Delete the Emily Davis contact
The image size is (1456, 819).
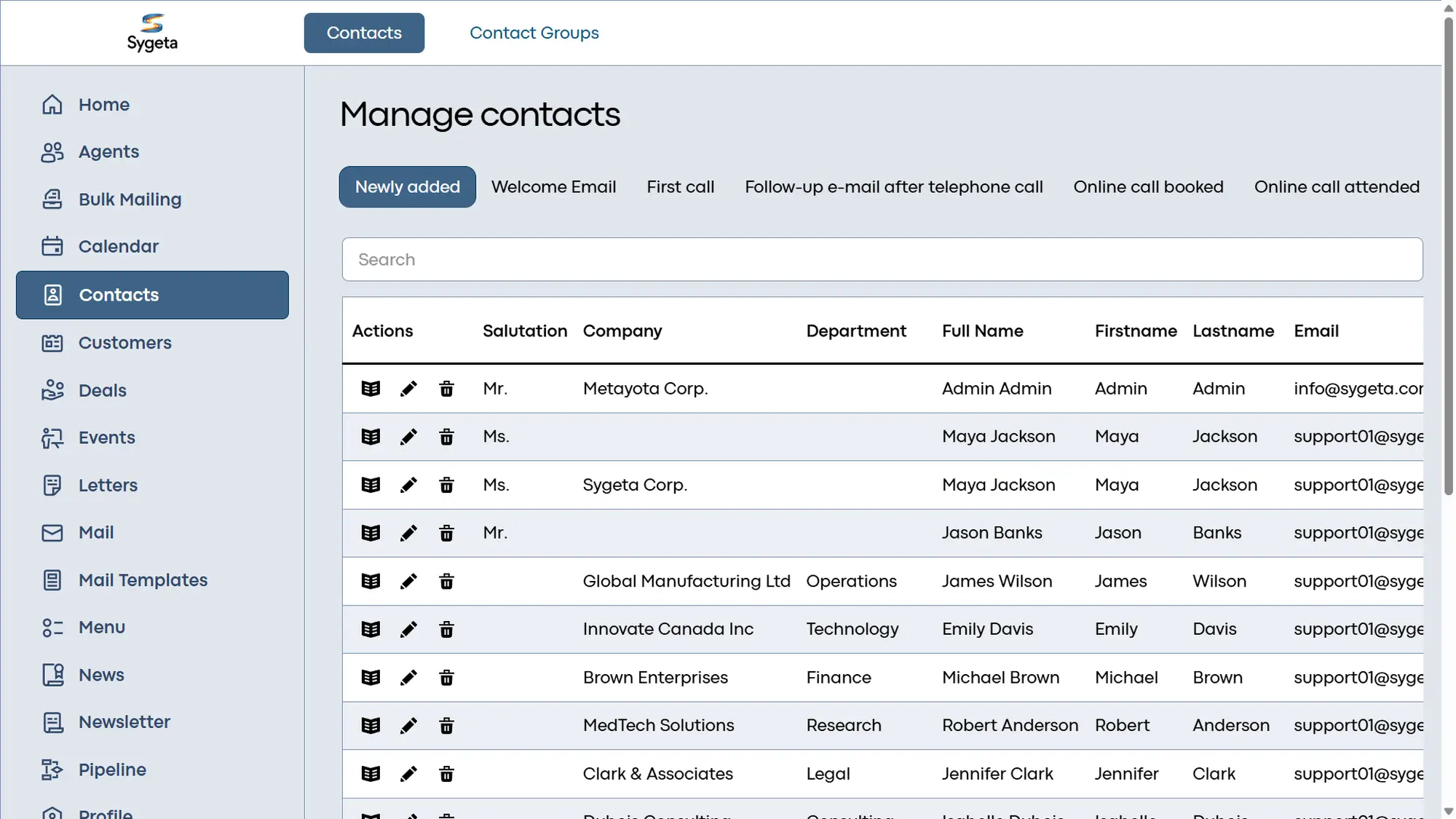click(446, 629)
